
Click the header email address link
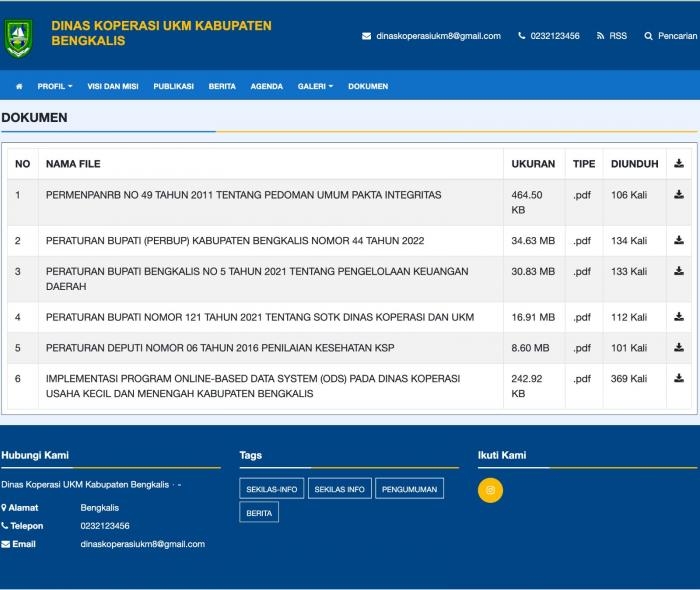pos(438,36)
